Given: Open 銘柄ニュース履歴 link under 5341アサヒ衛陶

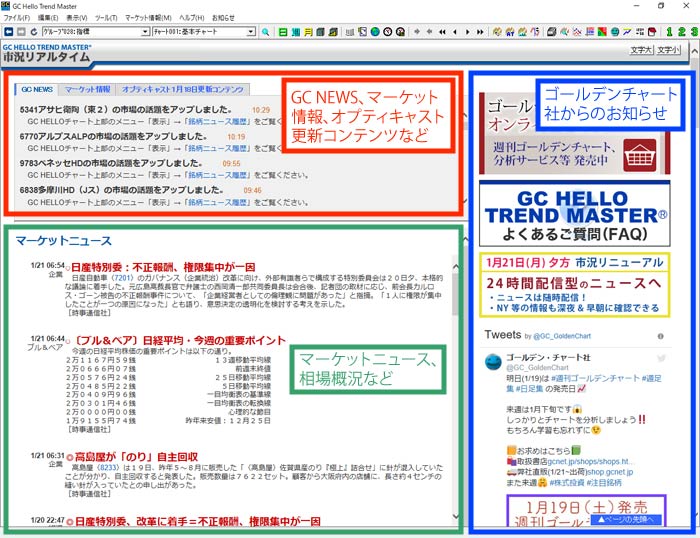Looking at the screenshot, I should [x=217, y=121].
